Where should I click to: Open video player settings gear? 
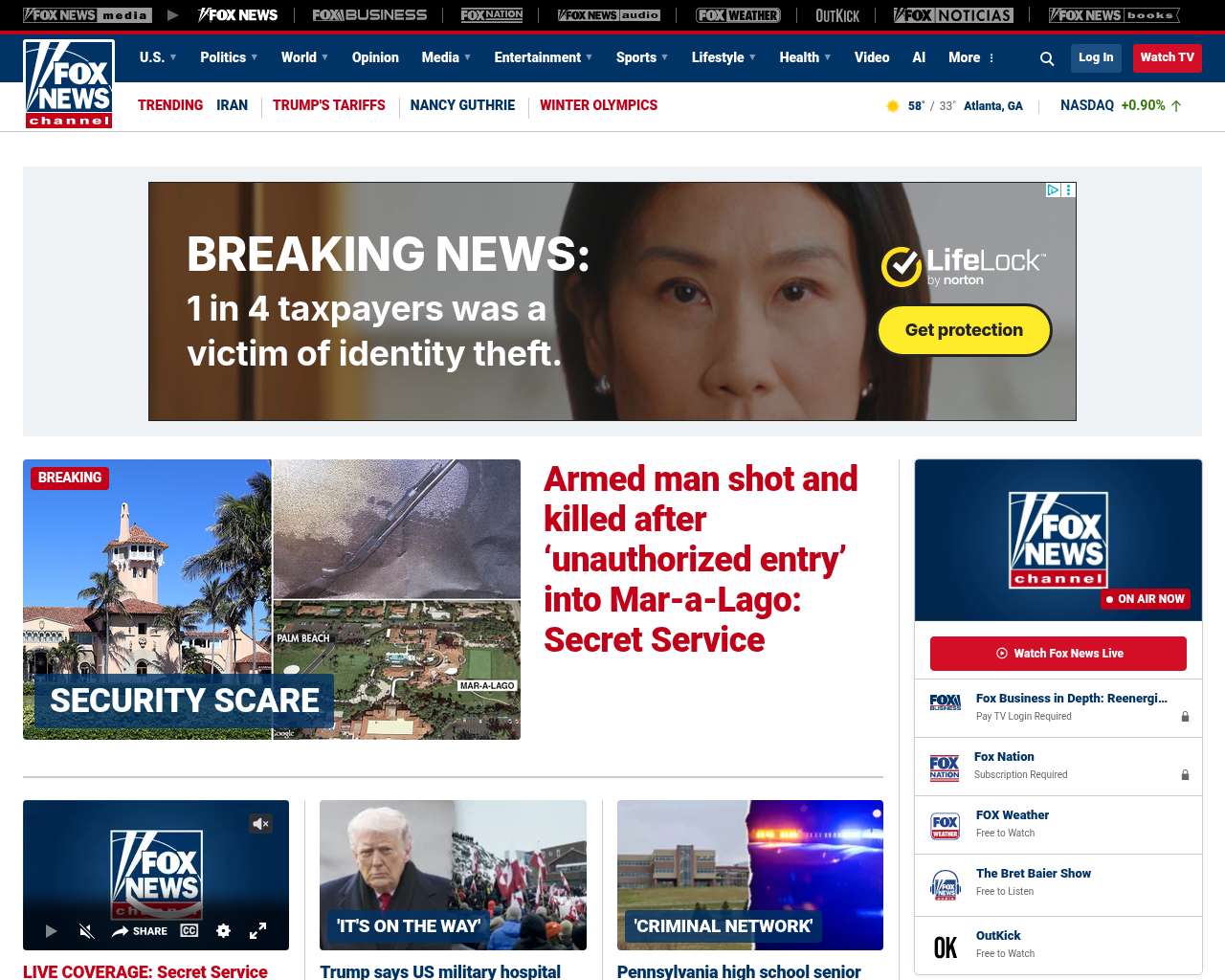(224, 931)
